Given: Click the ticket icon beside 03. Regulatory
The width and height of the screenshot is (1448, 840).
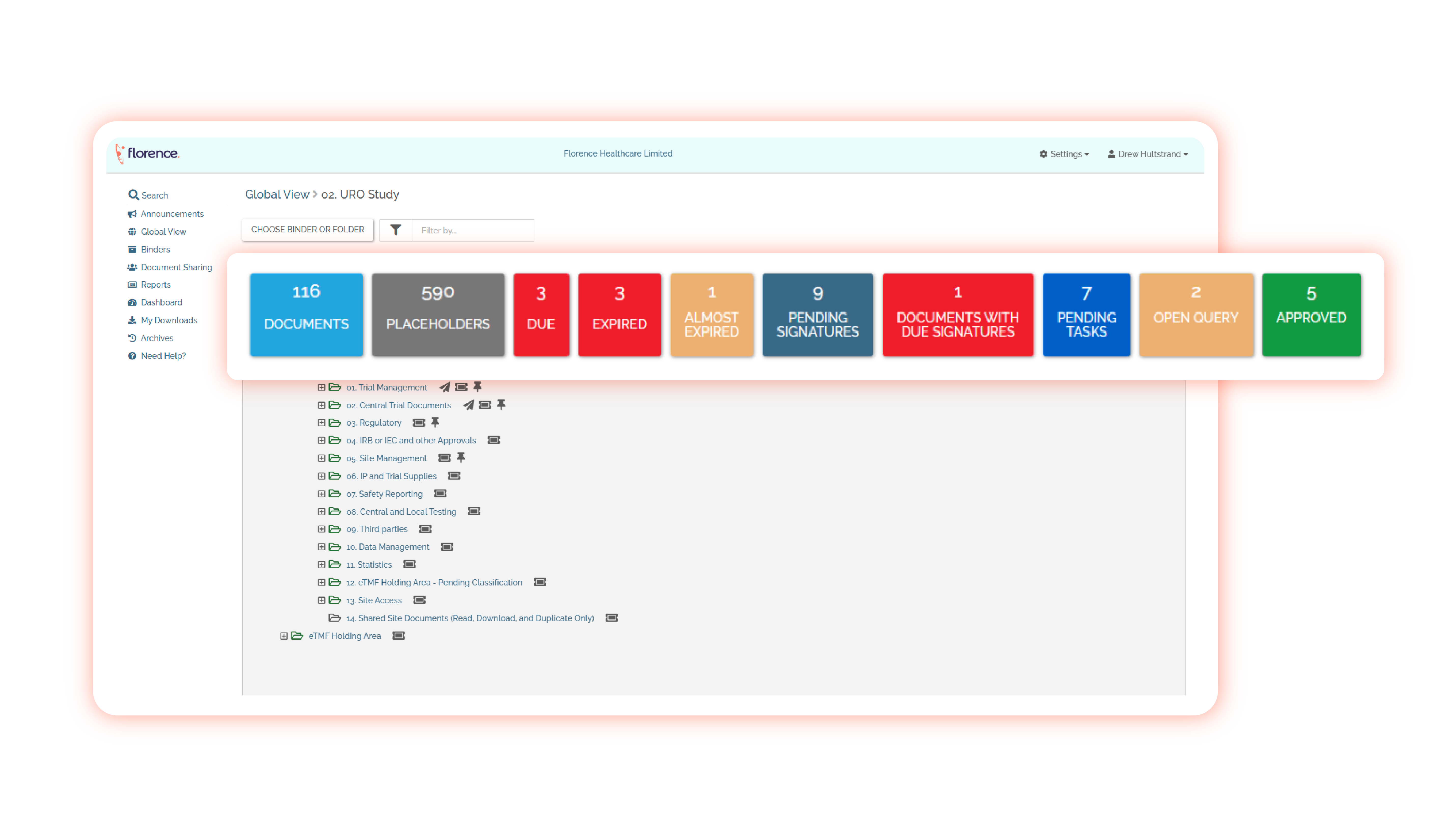Looking at the screenshot, I should pyautogui.click(x=419, y=423).
